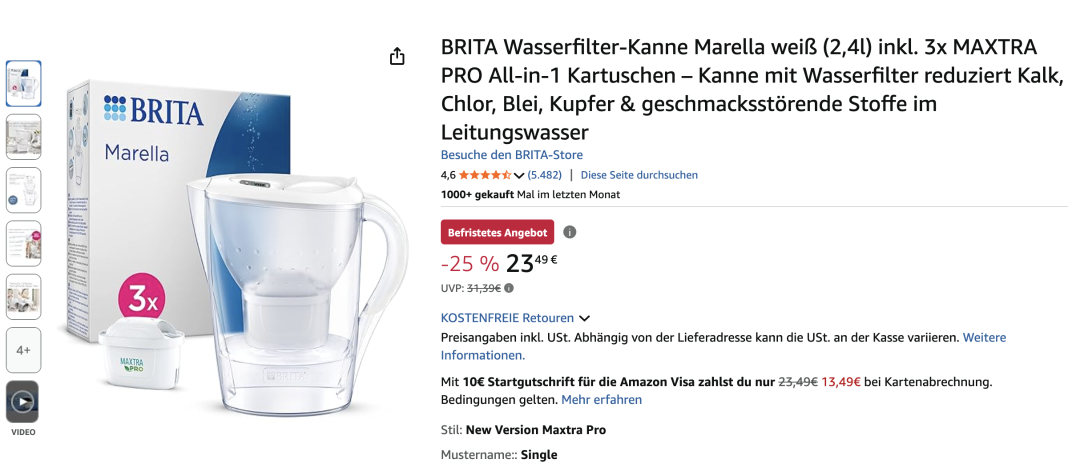Open the 5.482 reviews link
The height and width of the screenshot is (471, 1080).
click(545, 175)
